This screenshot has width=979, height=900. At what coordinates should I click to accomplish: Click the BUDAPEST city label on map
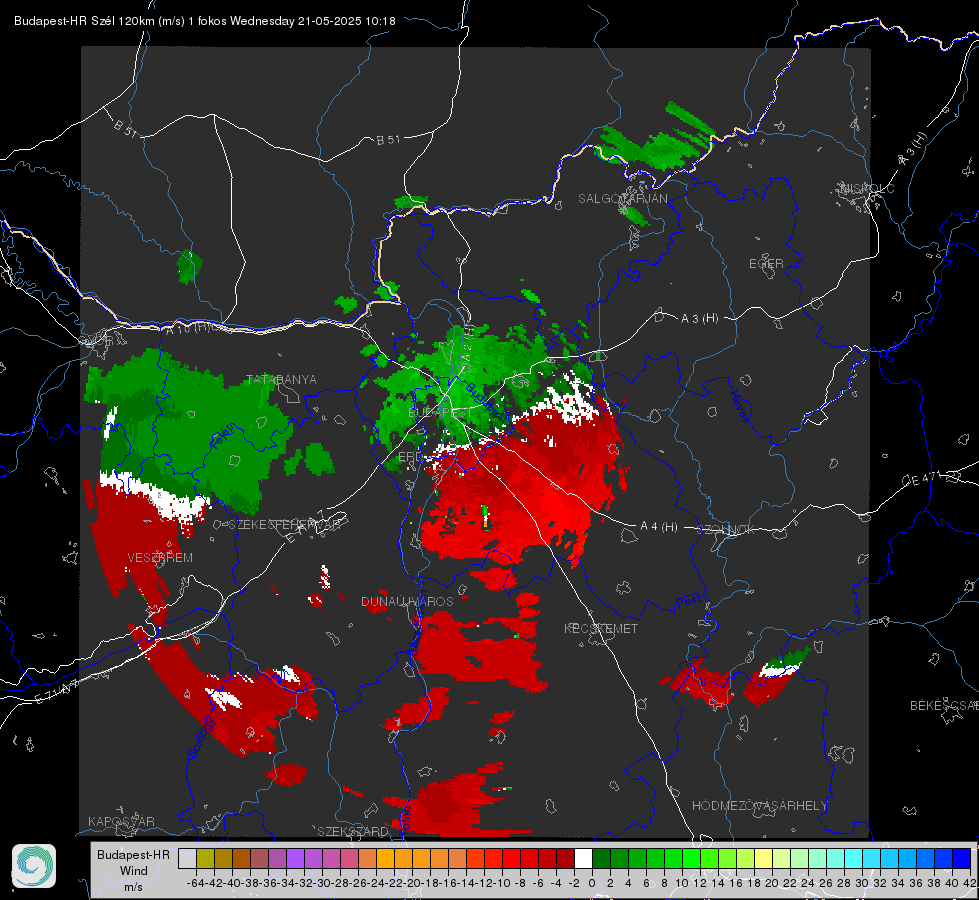coord(440,413)
